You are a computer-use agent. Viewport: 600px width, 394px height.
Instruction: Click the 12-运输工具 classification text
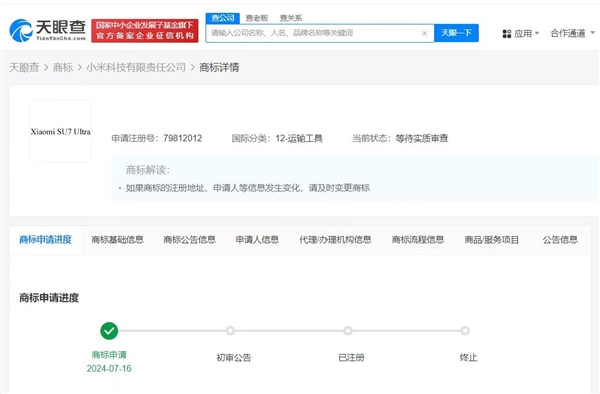(299, 138)
